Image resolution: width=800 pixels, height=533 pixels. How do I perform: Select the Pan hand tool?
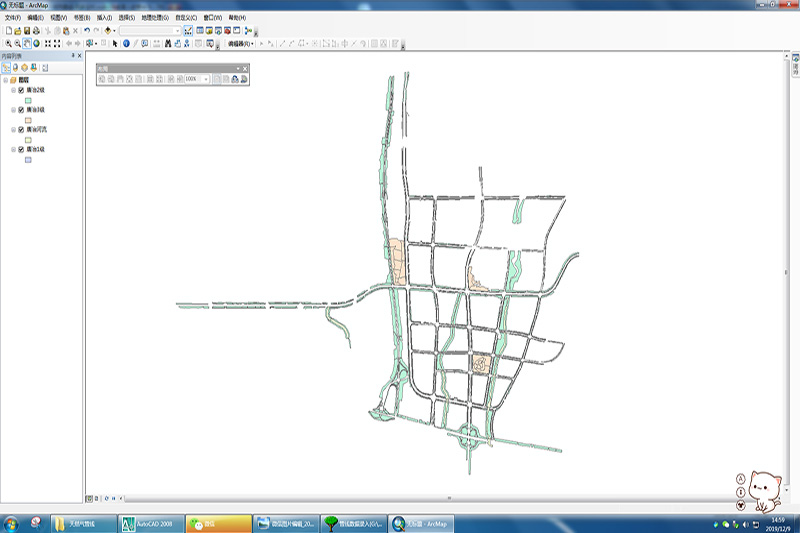click(x=27, y=44)
